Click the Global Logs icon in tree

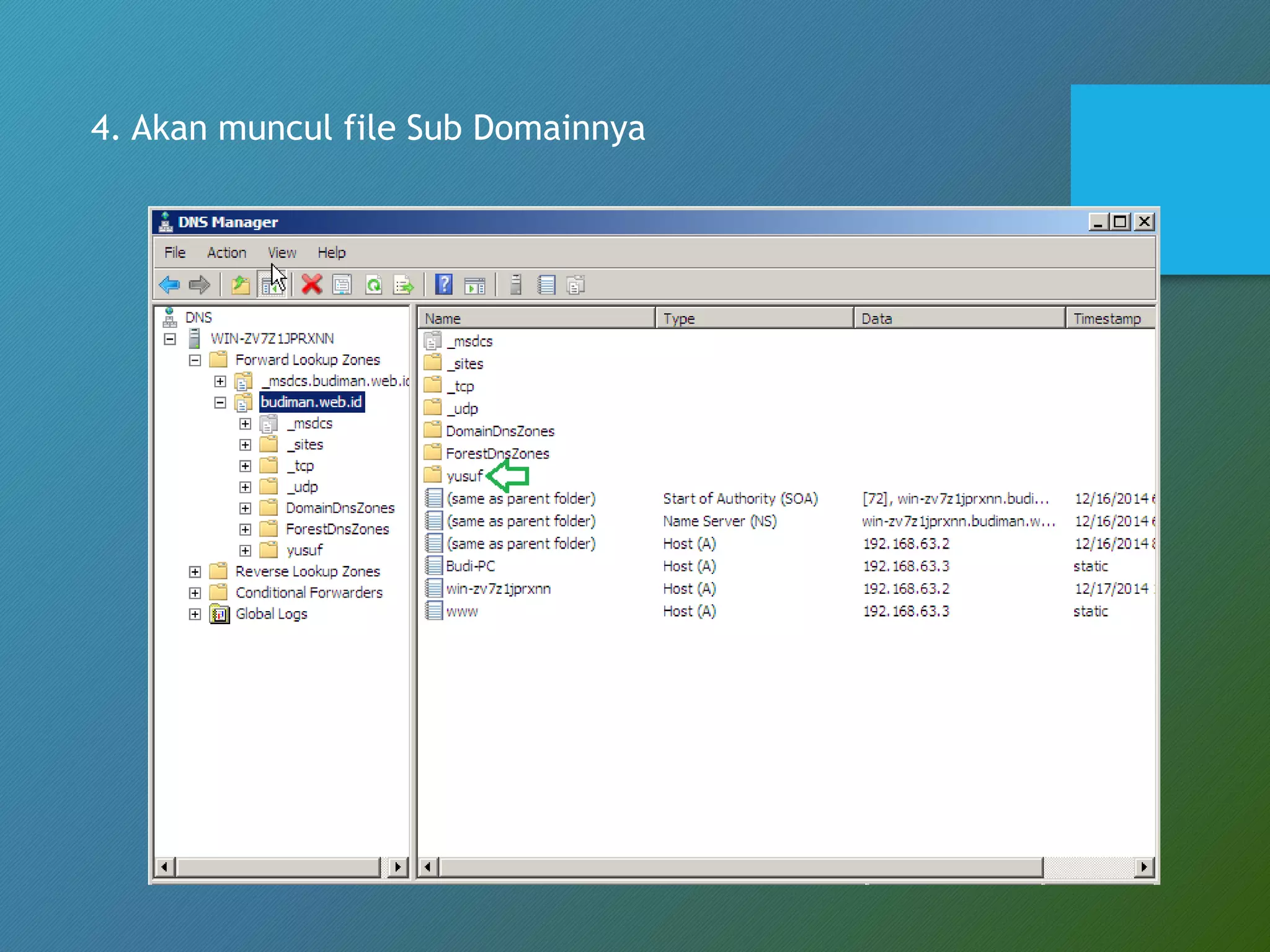(x=219, y=614)
